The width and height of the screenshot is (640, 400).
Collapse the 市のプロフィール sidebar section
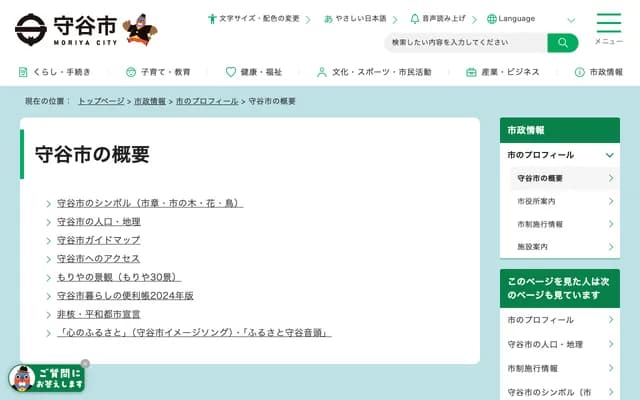pyautogui.click(x=609, y=155)
